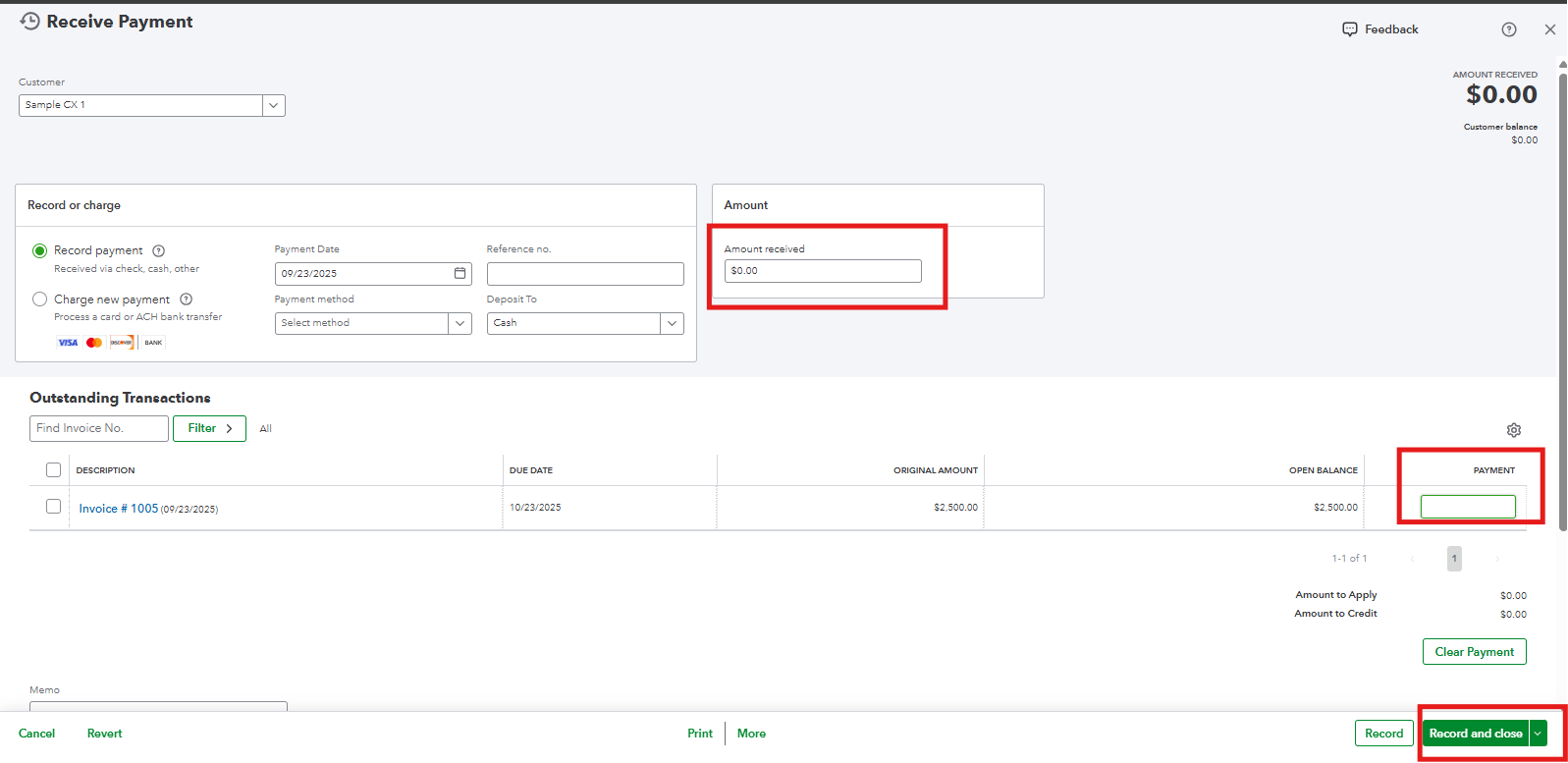Open the Payment Date calendar picker
The image size is (1568, 763).
pos(460,273)
